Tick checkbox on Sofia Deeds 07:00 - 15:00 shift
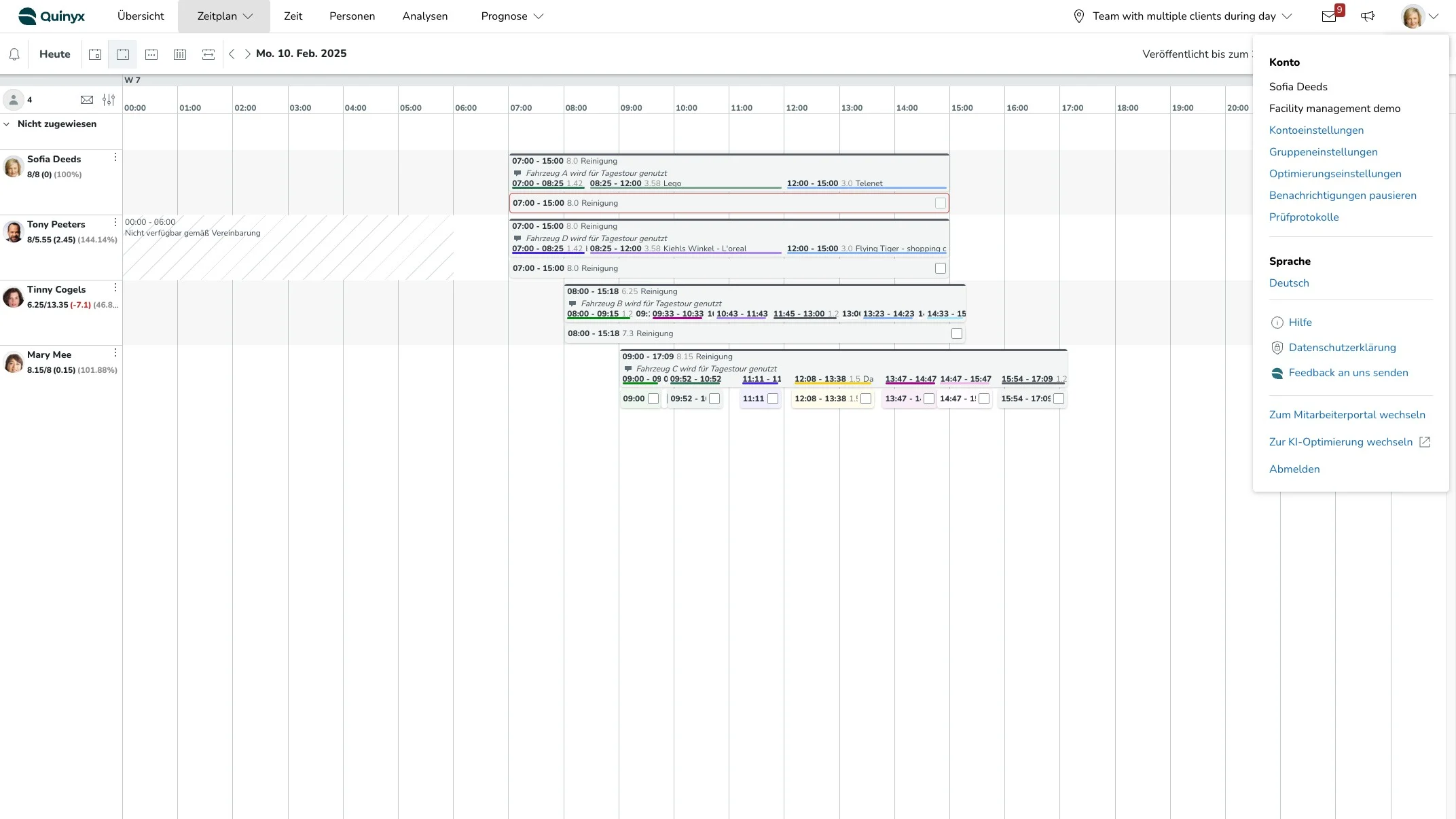This screenshot has width=1456, height=819. [941, 203]
